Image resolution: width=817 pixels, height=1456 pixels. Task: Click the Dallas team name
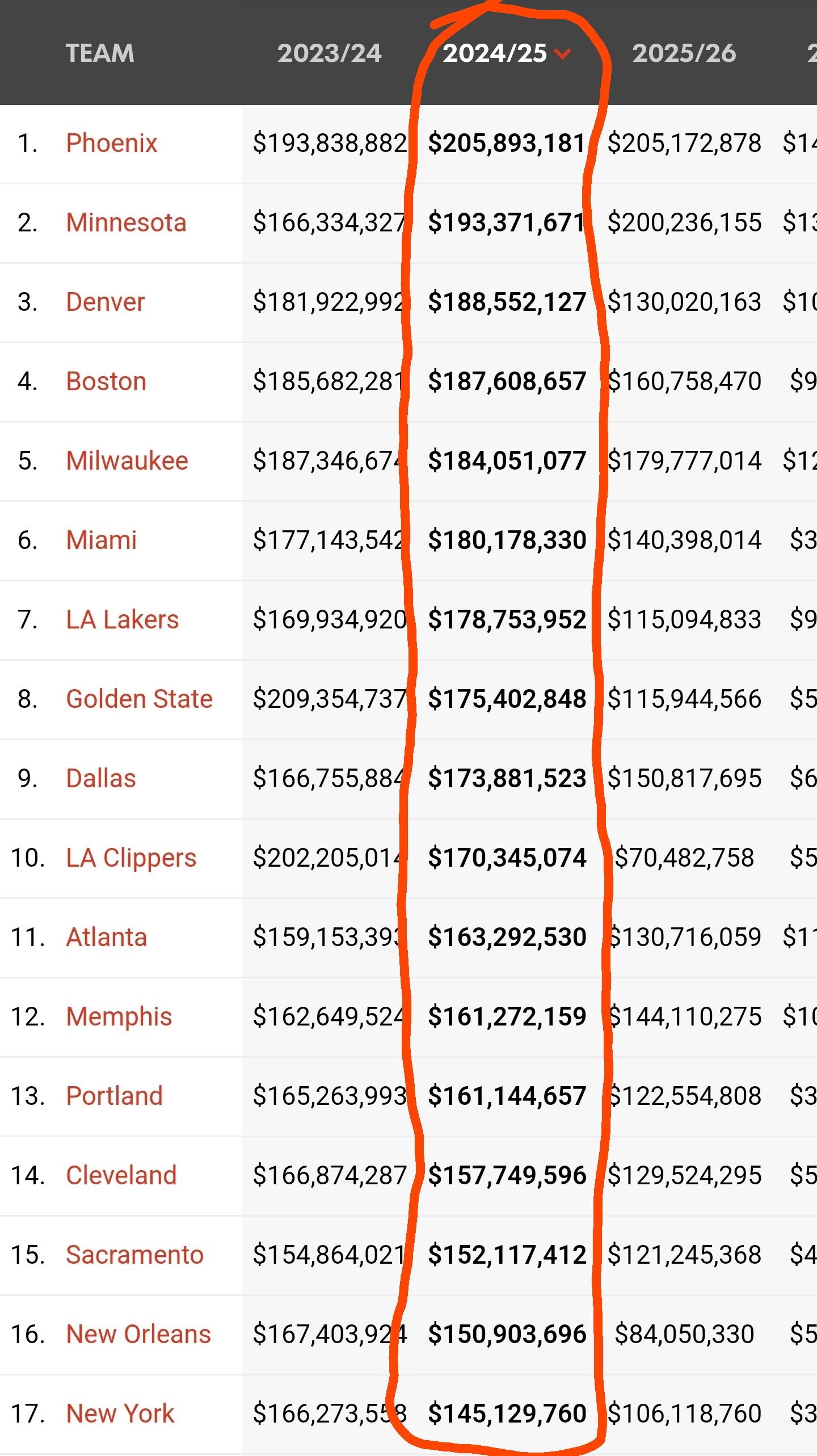[x=101, y=778]
